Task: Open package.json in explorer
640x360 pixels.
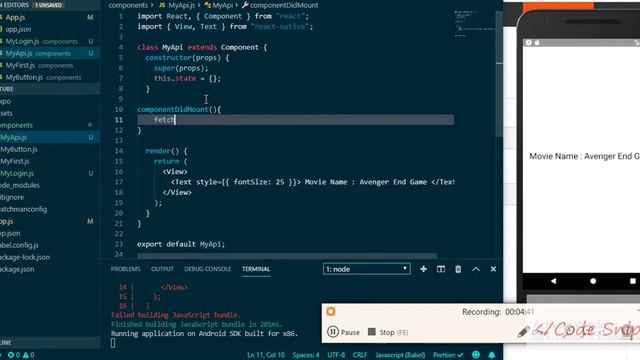Action: point(49,269)
